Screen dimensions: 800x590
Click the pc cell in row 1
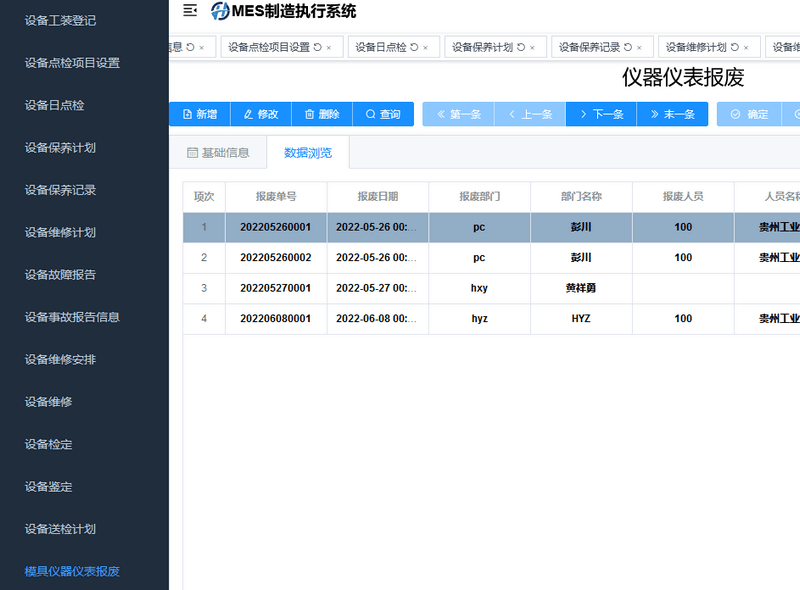click(x=480, y=227)
